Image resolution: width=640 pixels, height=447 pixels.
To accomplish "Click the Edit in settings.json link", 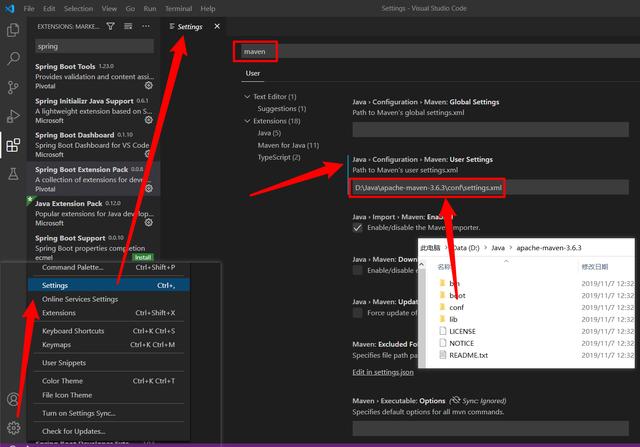I will pyautogui.click(x=383, y=372).
